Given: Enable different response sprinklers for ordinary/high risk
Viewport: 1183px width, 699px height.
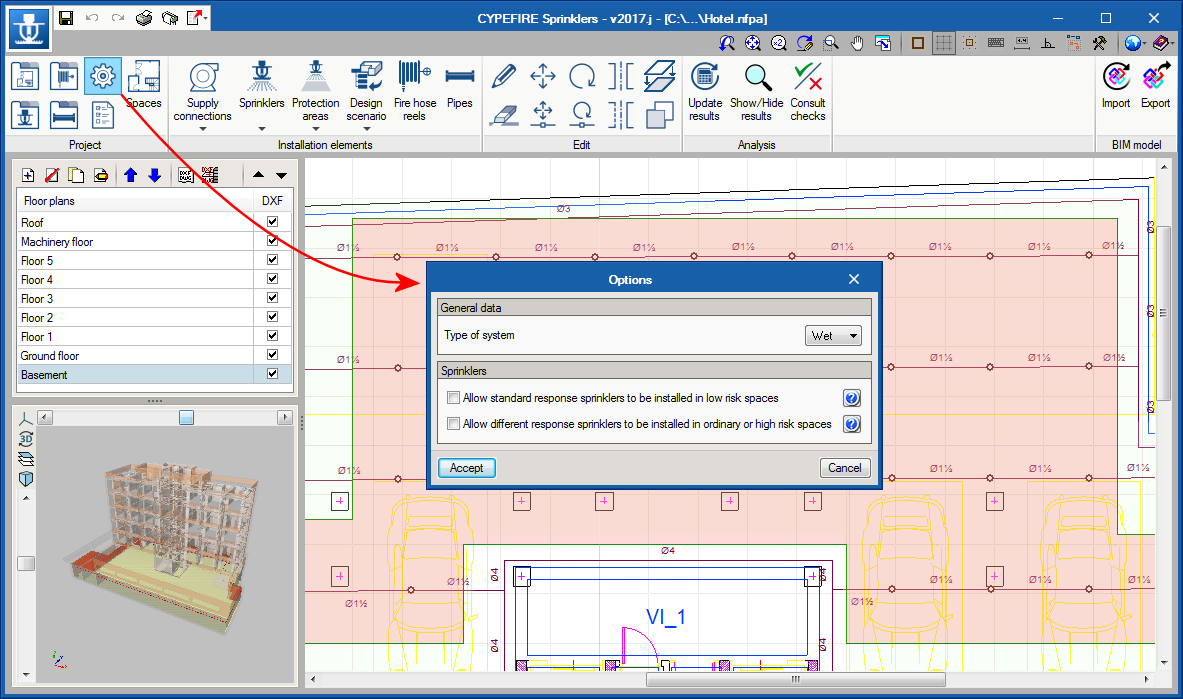Looking at the screenshot, I should (454, 424).
